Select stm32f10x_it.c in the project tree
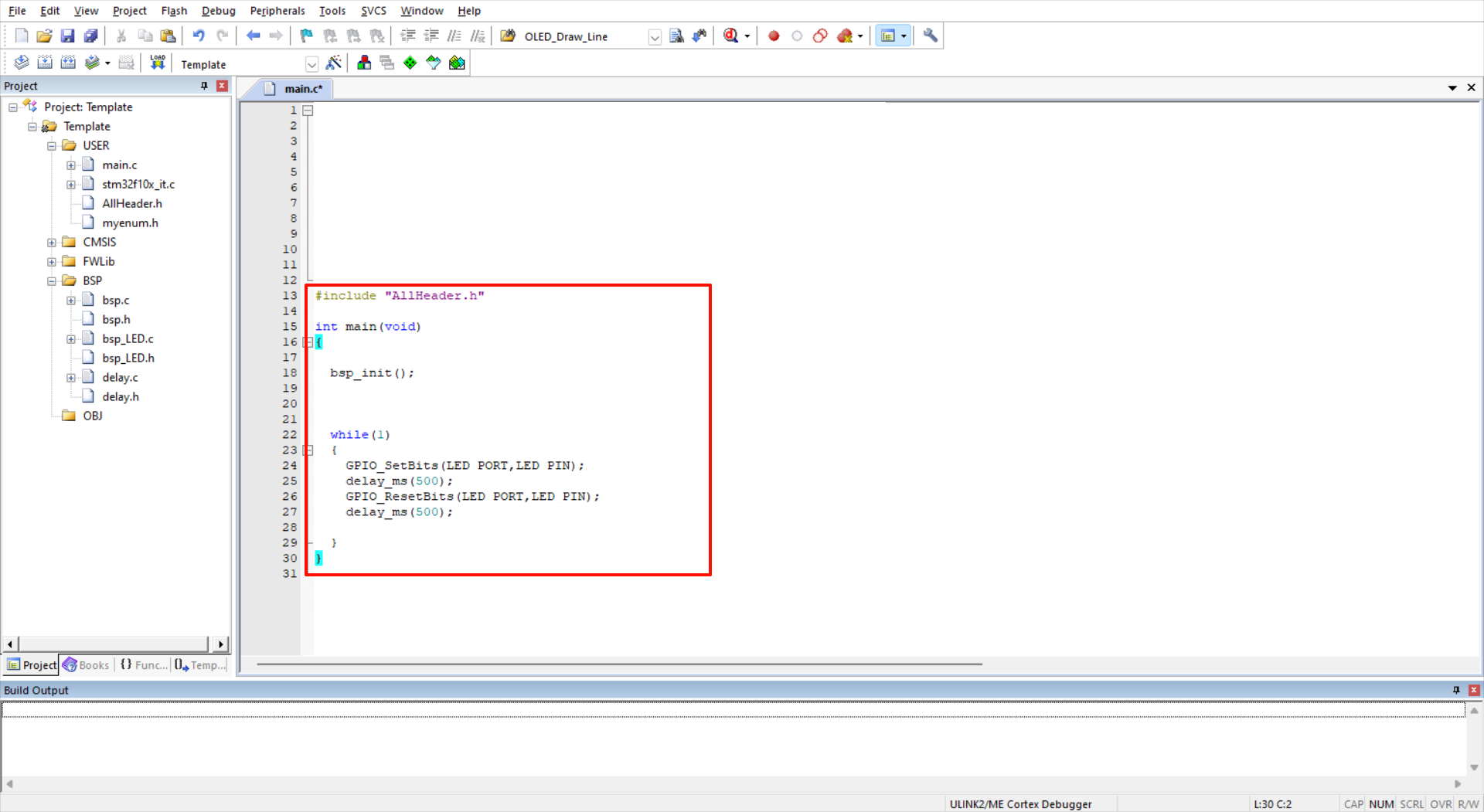Image resolution: width=1484 pixels, height=812 pixels. [x=138, y=185]
